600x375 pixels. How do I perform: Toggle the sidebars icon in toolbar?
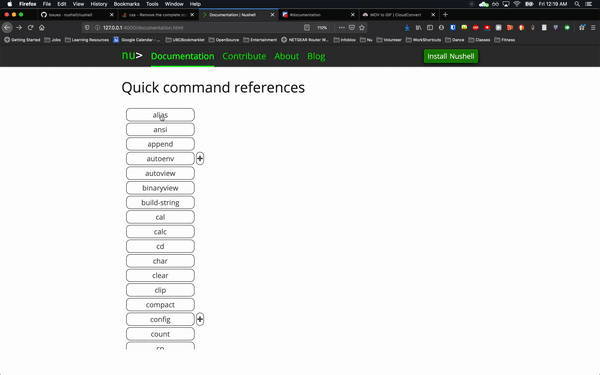[430, 28]
